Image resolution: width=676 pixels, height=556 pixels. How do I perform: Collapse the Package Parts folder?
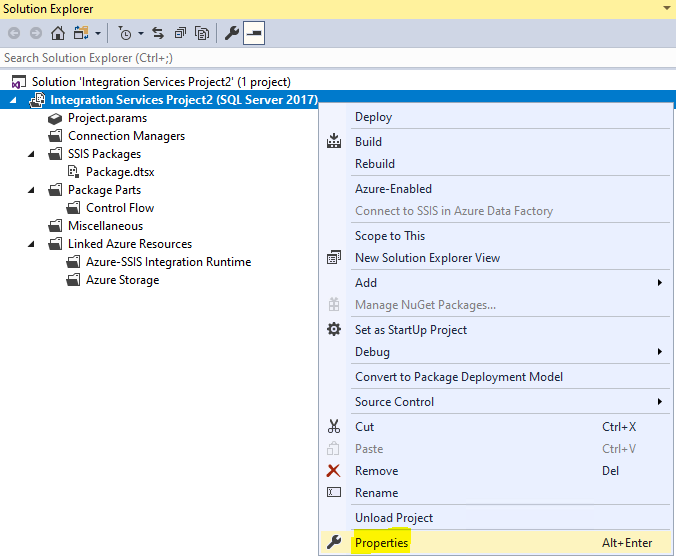pyautogui.click(x=31, y=190)
